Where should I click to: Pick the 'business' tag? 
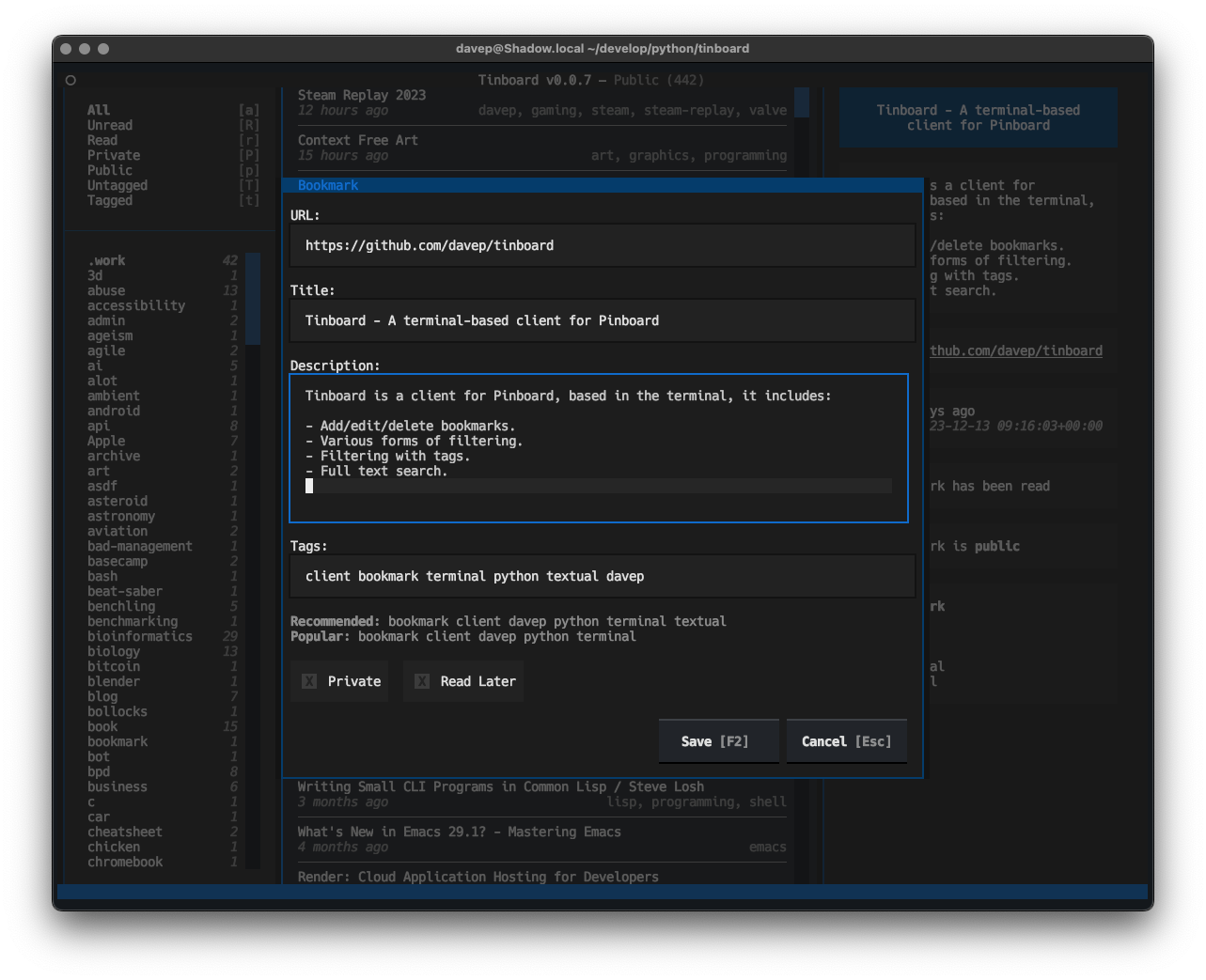tap(163, 786)
